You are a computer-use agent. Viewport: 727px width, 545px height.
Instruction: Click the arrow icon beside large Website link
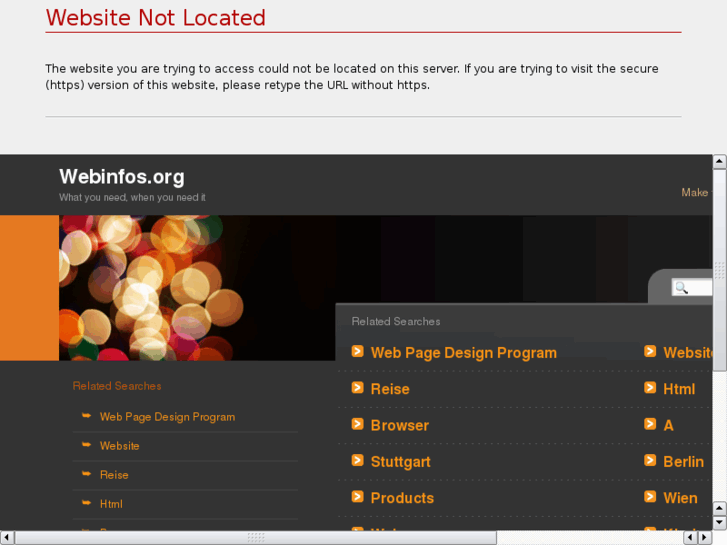[650, 351]
